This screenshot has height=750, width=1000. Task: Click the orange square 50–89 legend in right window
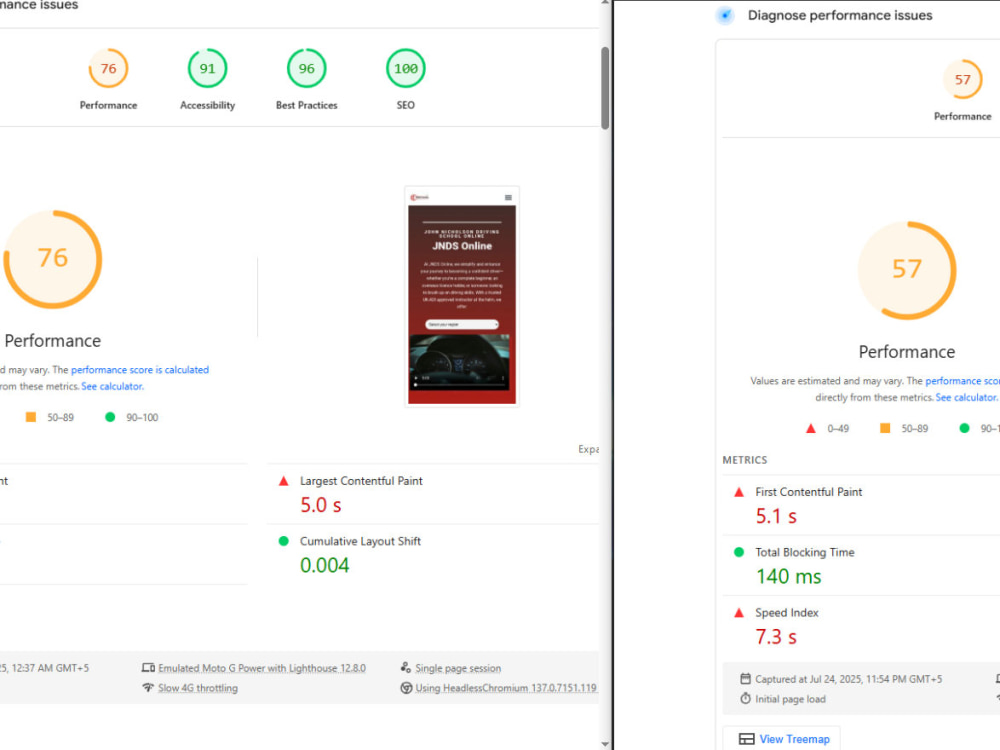point(885,428)
